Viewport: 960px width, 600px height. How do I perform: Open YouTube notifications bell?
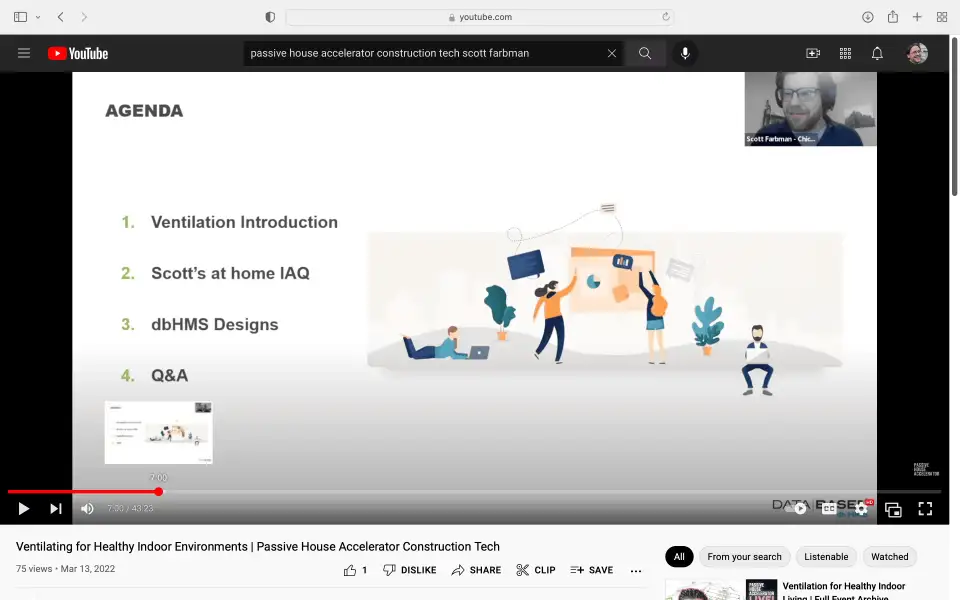(877, 54)
